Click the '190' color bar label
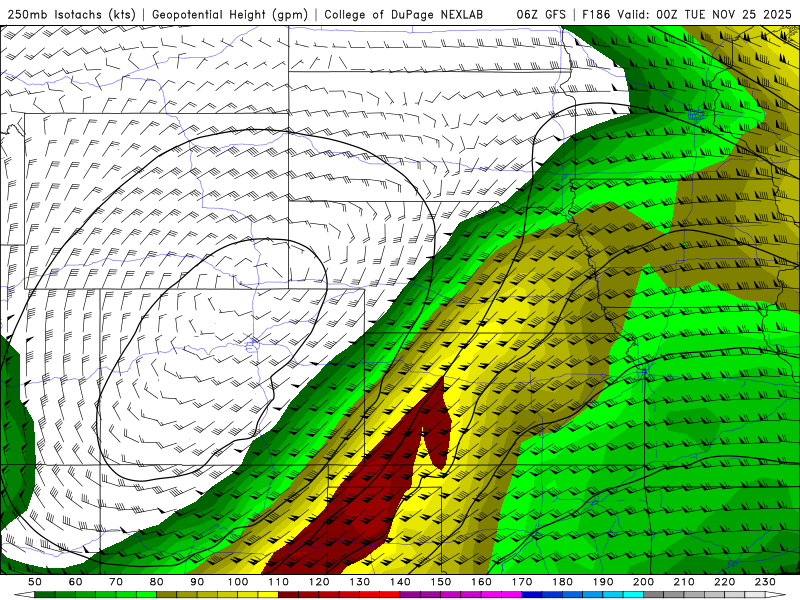 (603, 582)
